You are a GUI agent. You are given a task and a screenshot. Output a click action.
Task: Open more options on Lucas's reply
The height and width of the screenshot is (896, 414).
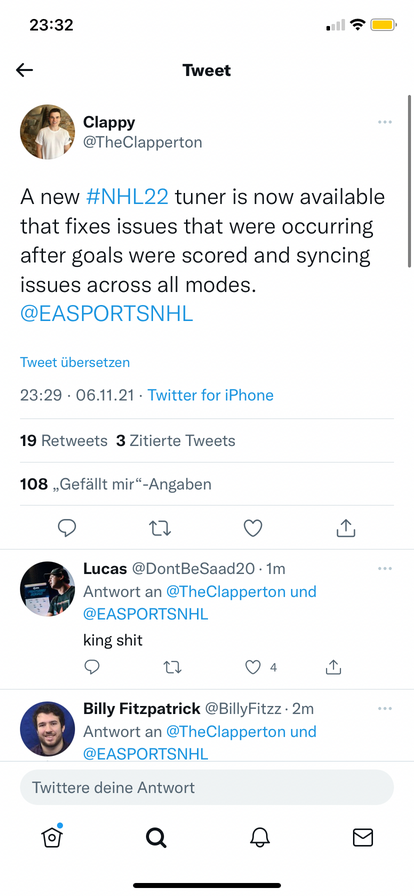coord(385,568)
